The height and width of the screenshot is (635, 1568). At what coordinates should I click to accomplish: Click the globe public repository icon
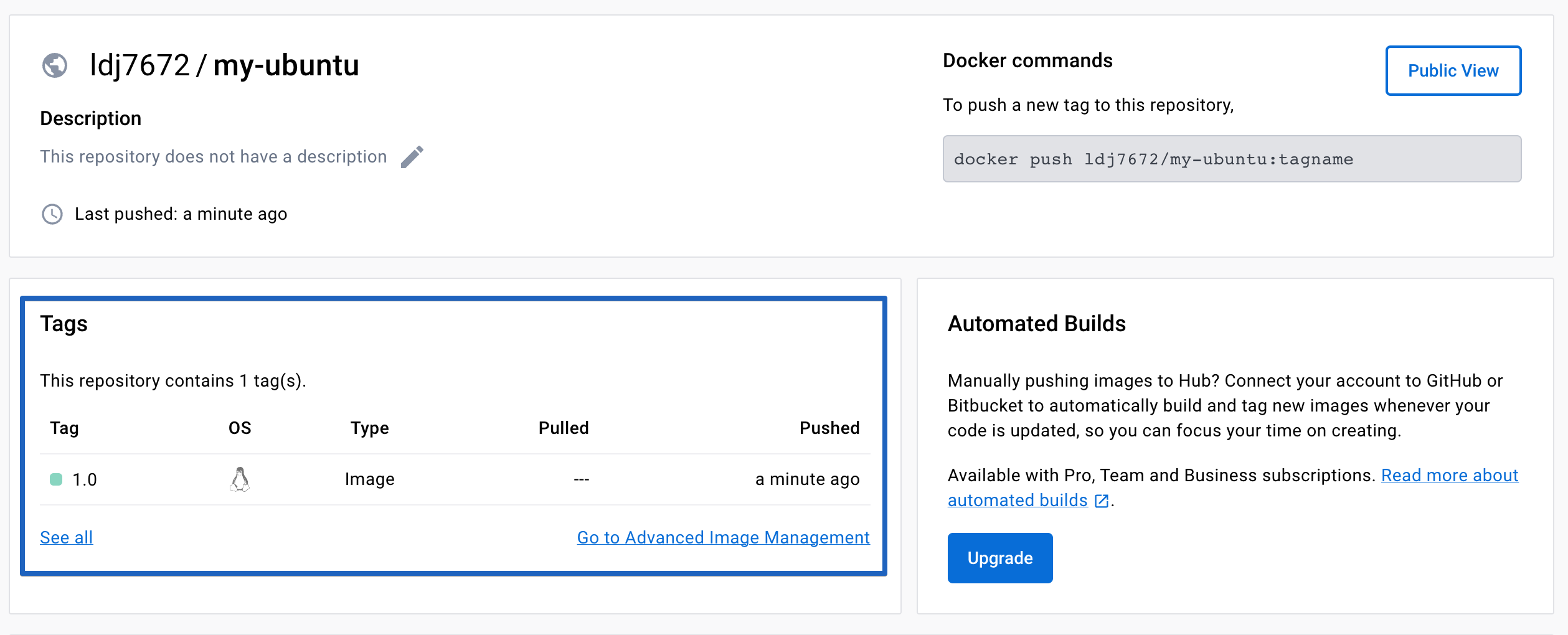coord(55,65)
